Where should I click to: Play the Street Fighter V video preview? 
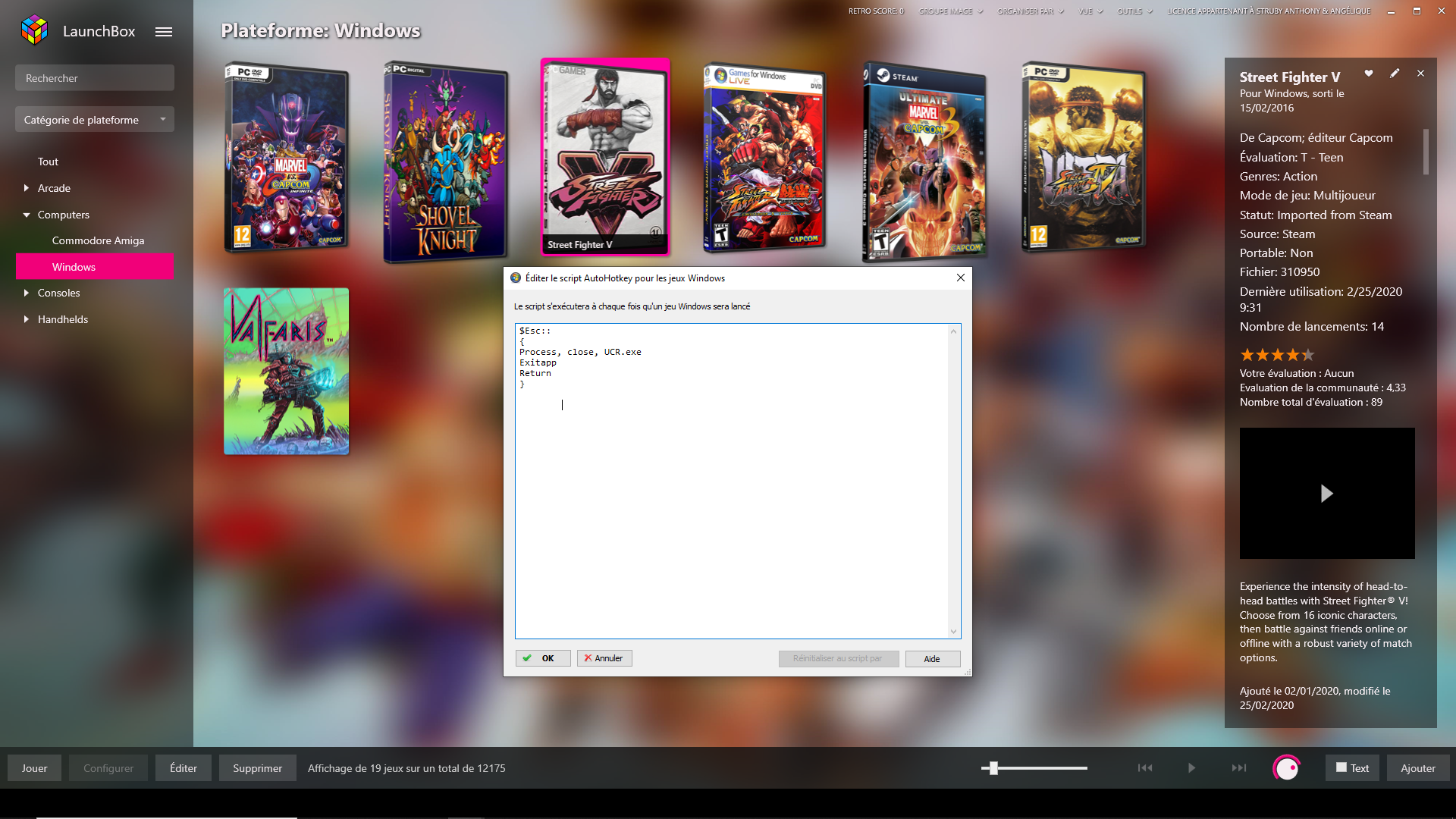click(x=1326, y=494)
